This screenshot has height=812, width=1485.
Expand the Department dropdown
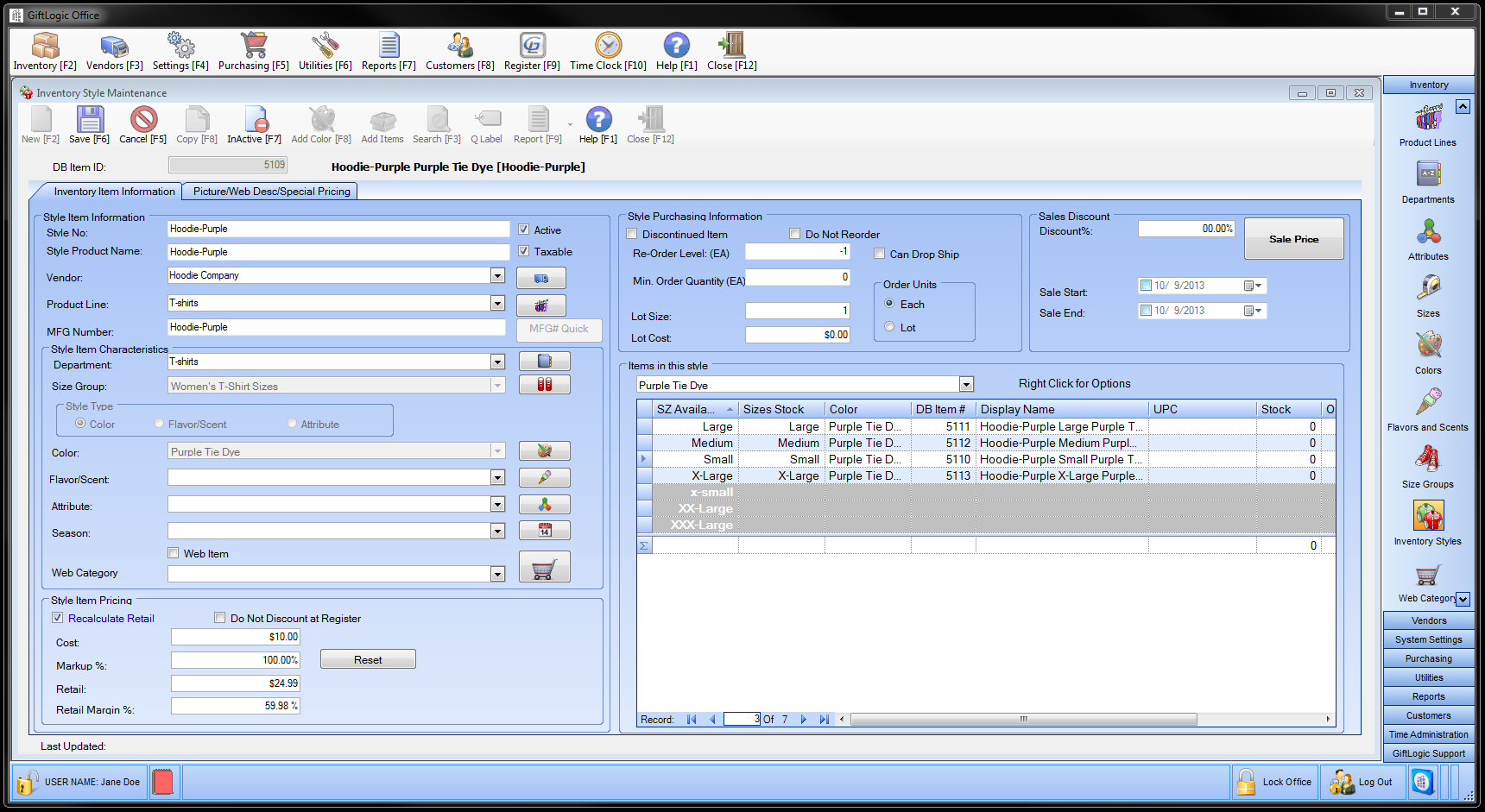(x=497, y=362)
